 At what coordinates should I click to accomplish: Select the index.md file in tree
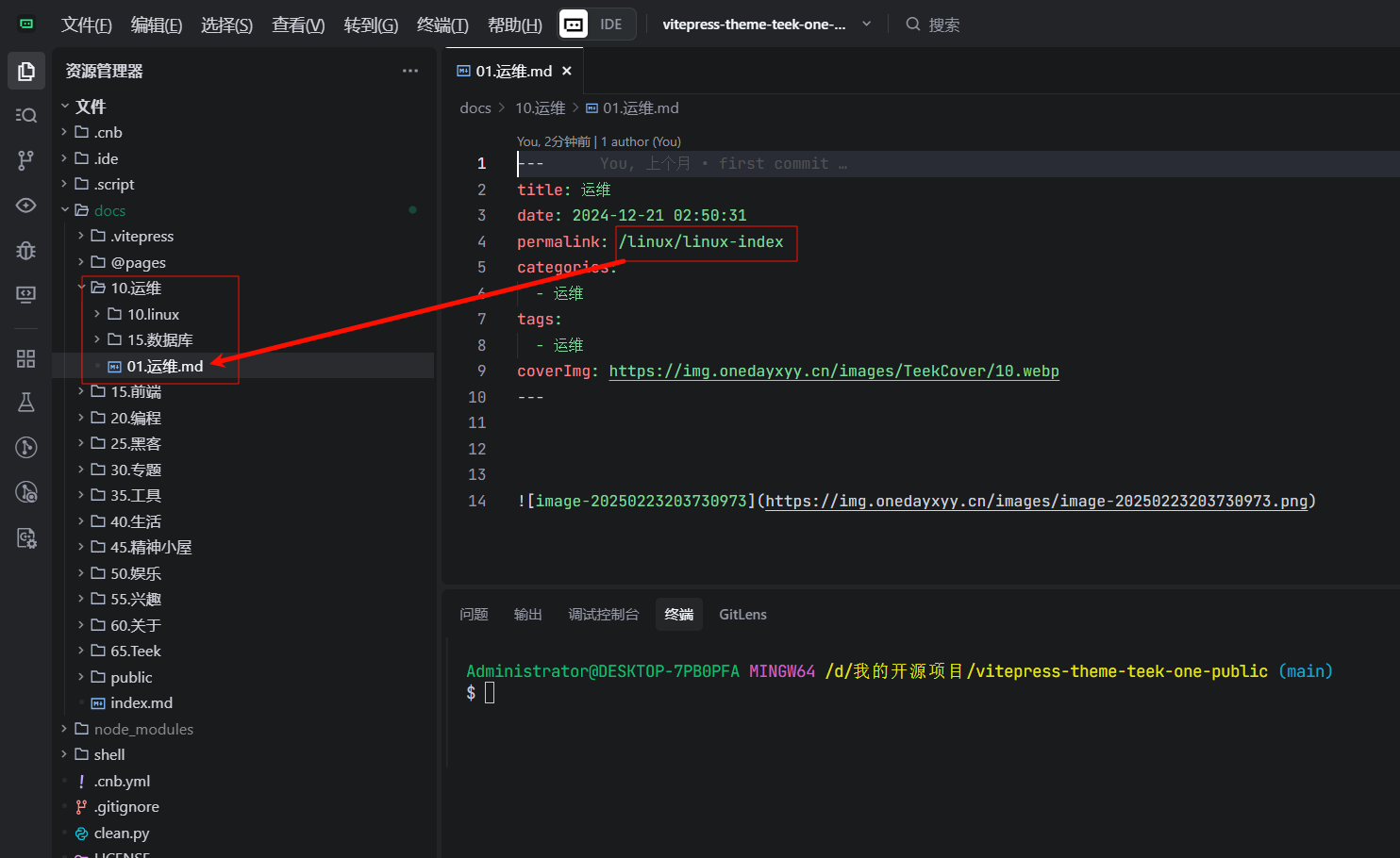141,703
